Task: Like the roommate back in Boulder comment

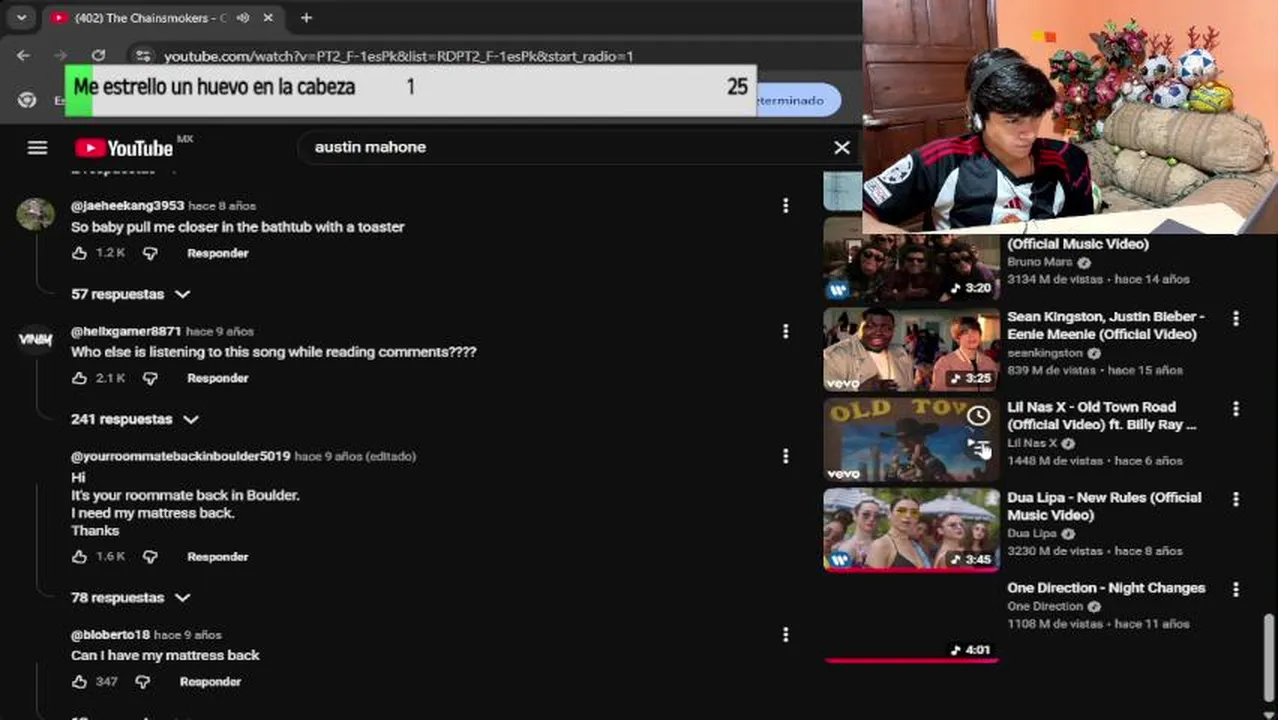Action: point(80,557)
